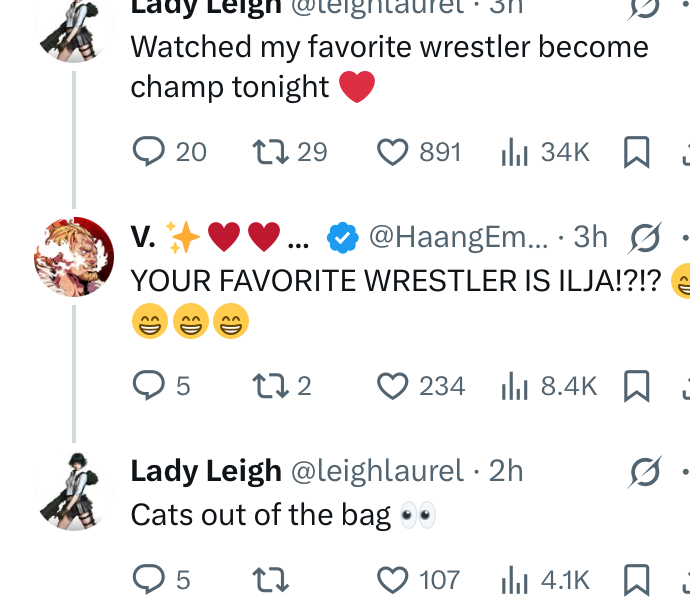The image size is (690, 597).
Task: Reply to the favorite wrestler tweet
Action: click(149, 152)
